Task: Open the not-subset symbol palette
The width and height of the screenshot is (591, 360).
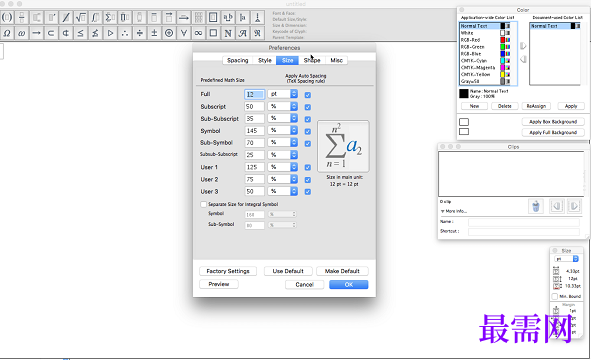Action: click(x=66, y=33)
